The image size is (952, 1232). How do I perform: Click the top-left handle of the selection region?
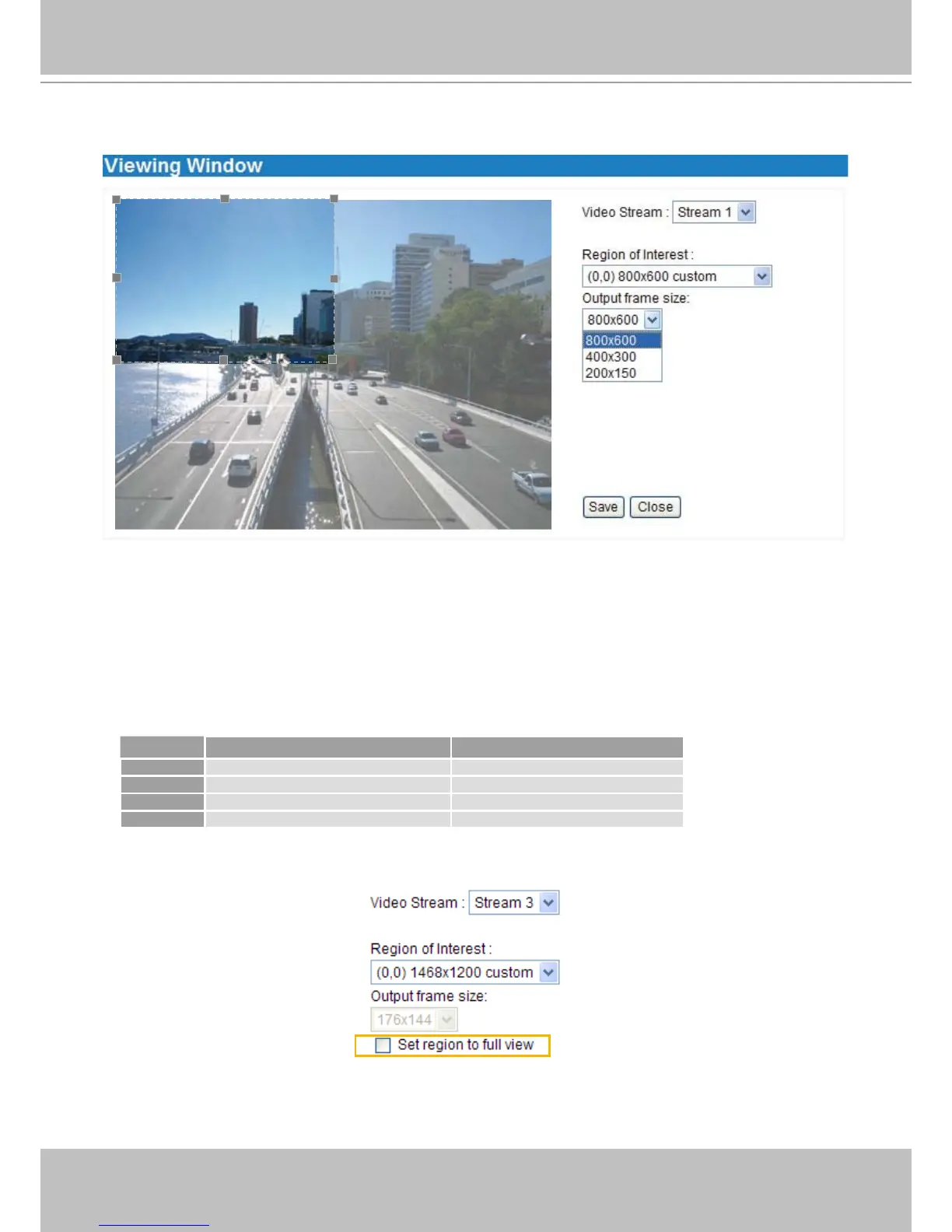point(117,200)
